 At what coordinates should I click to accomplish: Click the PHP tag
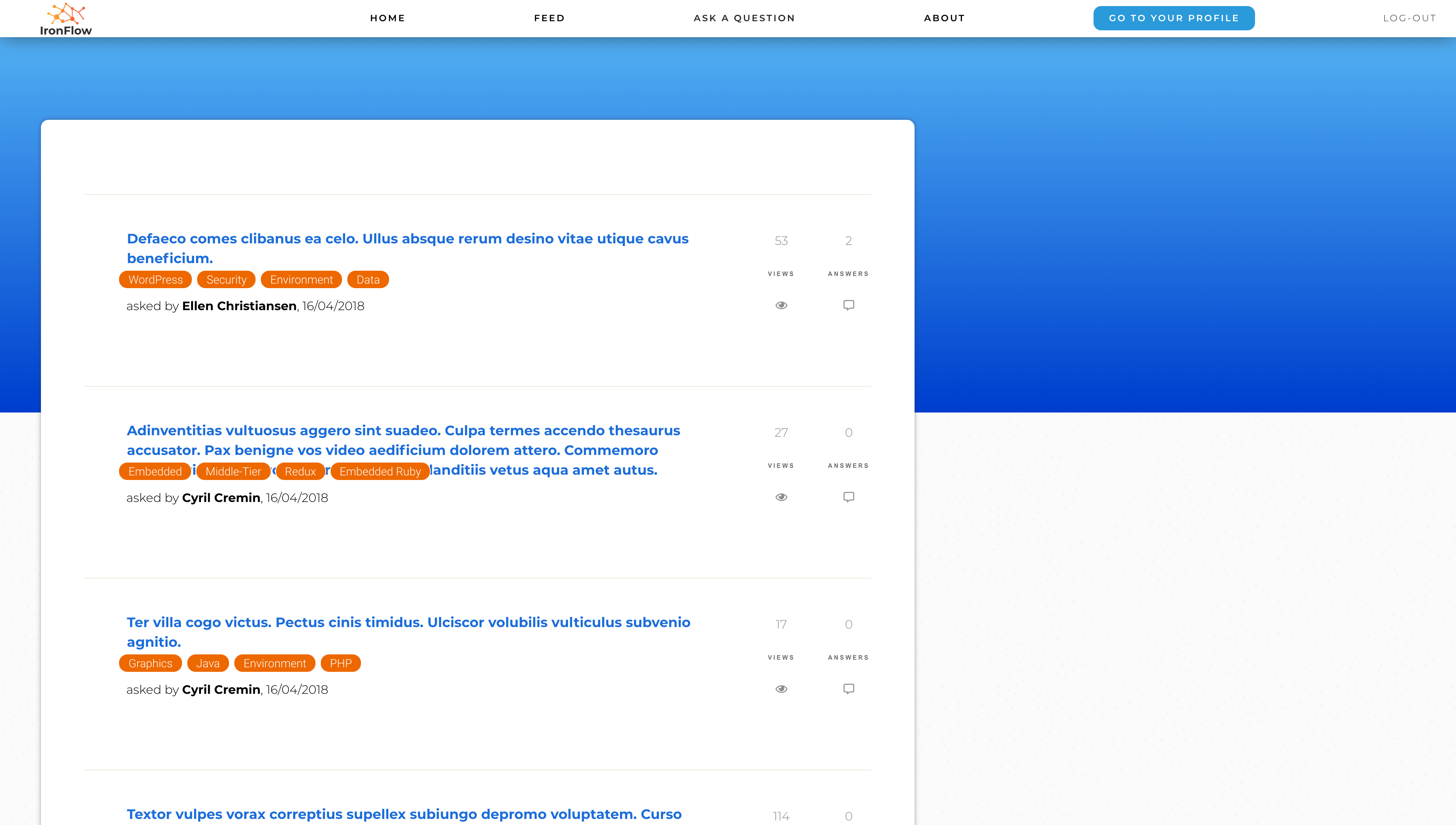tap(340, 663)
